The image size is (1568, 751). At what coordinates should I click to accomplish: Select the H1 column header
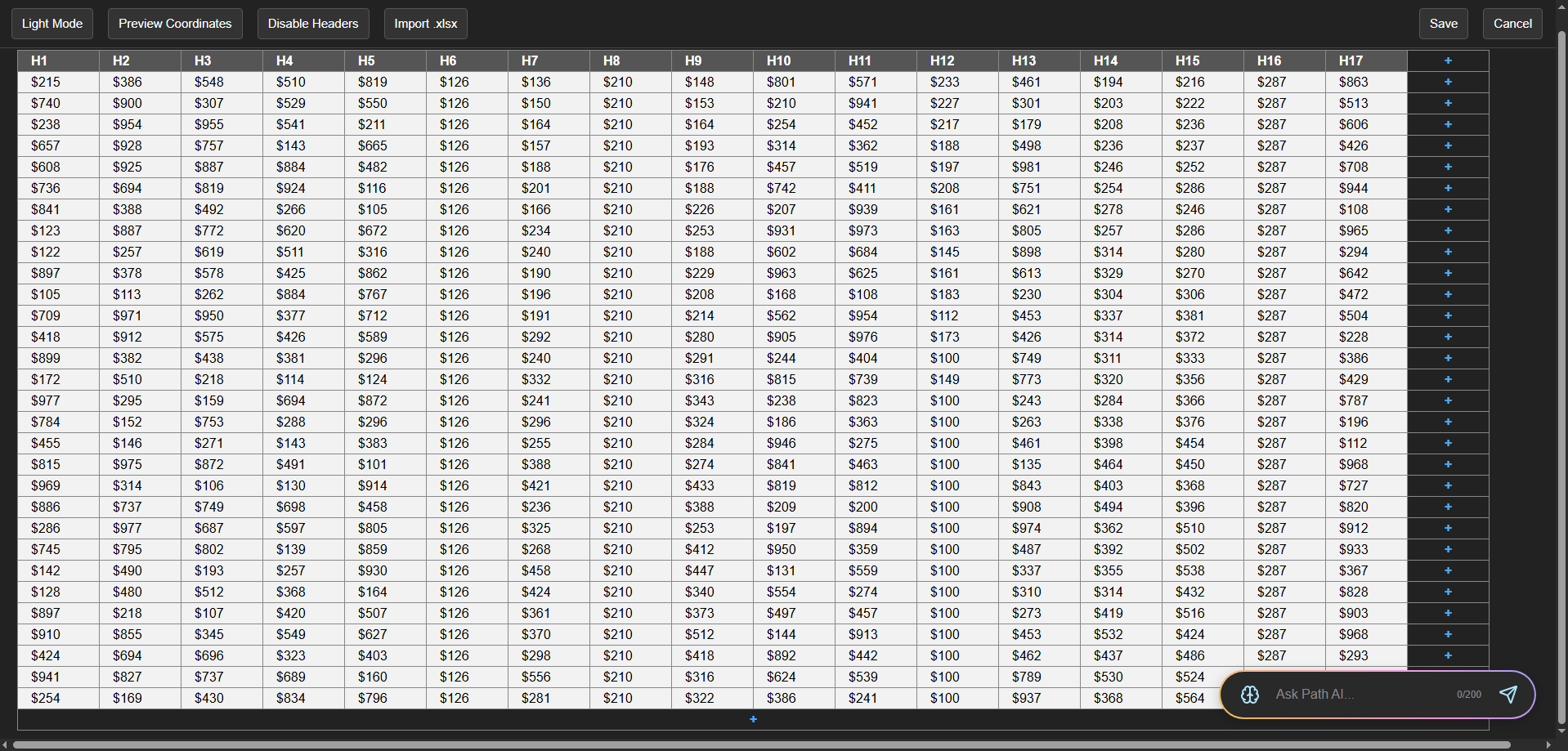tap(59, 60)
